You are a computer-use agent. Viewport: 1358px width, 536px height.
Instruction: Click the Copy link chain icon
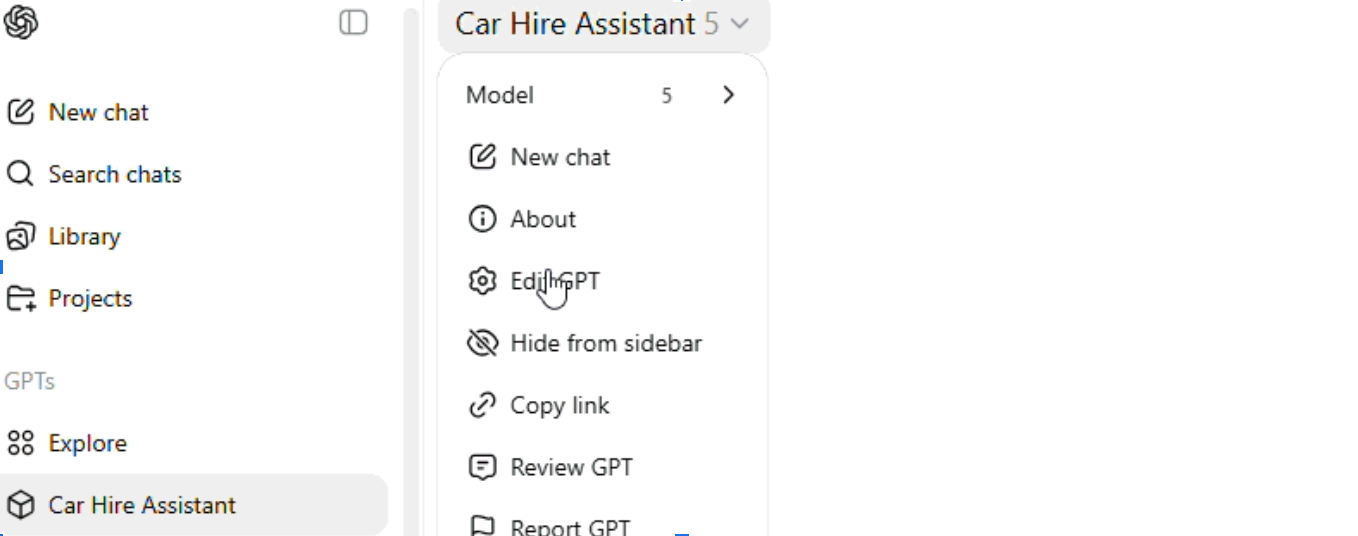(x=482, y=405)
